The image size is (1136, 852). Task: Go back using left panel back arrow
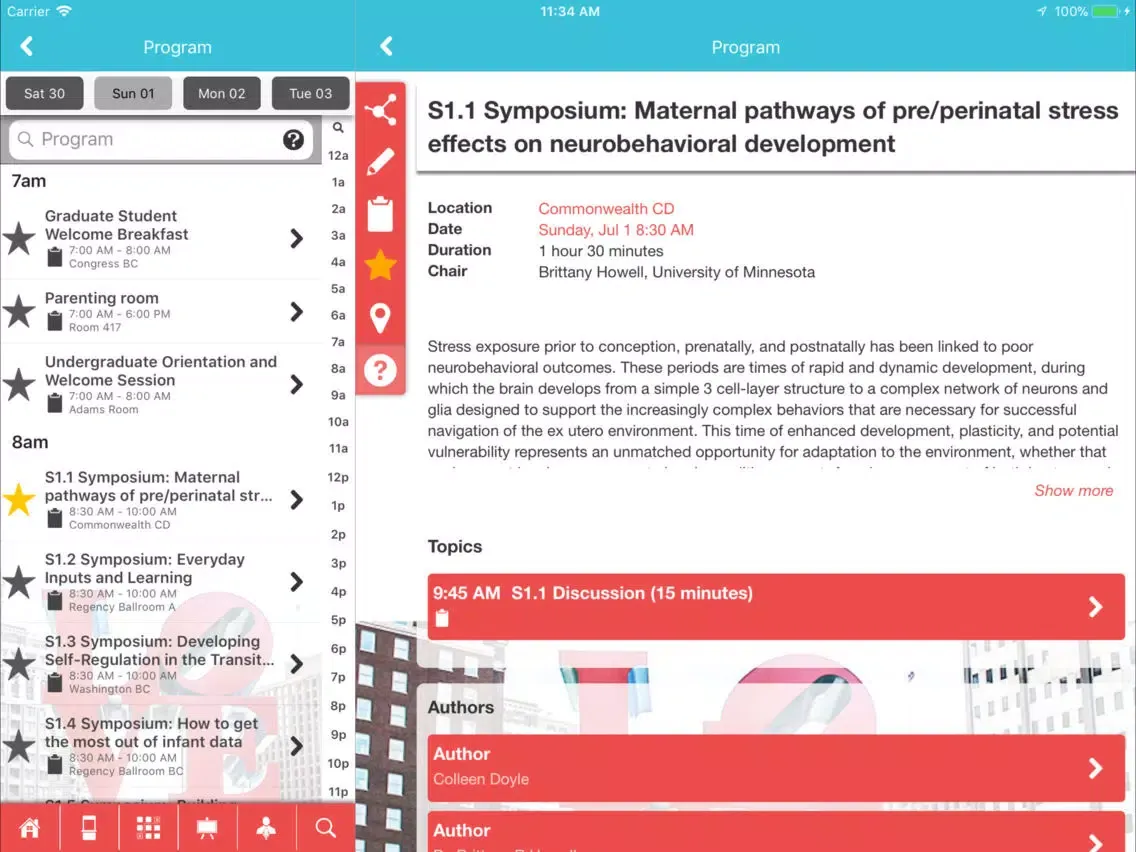pyautogui.click(x=27, y=46)
